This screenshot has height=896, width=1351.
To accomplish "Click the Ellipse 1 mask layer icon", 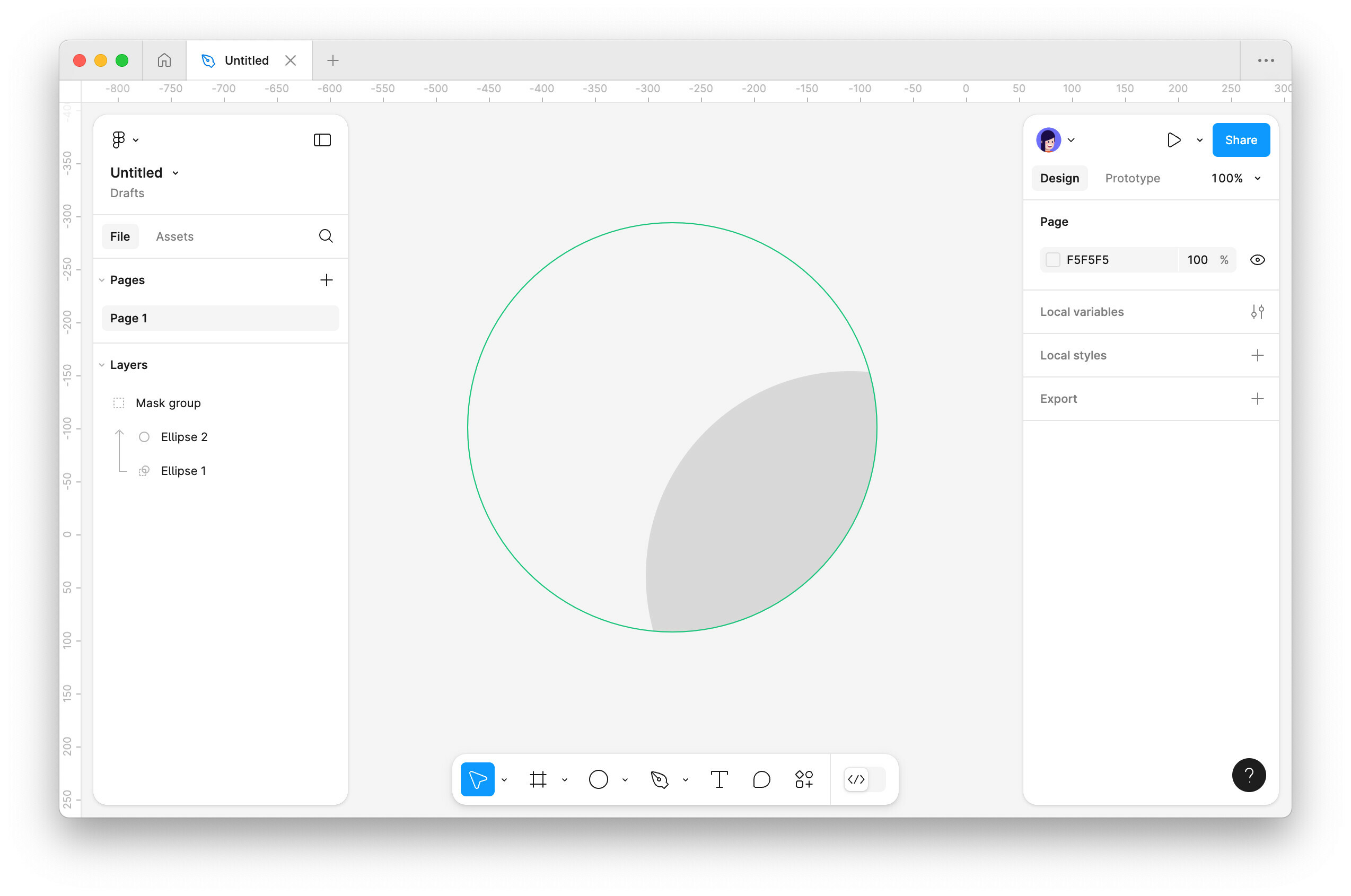I will pos(144,471).
